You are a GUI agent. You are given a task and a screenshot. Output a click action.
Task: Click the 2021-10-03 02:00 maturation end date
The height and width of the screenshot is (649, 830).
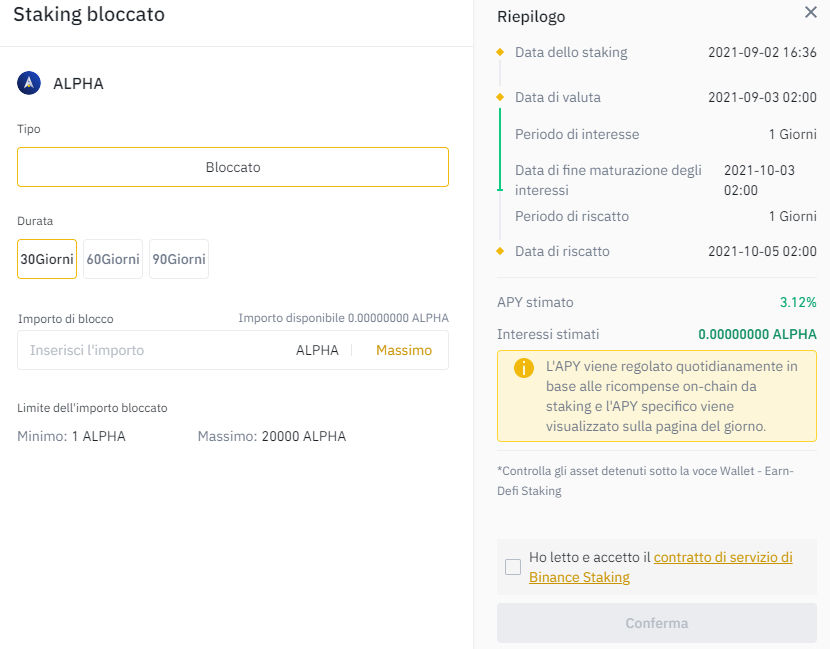(x=759, y=180)
